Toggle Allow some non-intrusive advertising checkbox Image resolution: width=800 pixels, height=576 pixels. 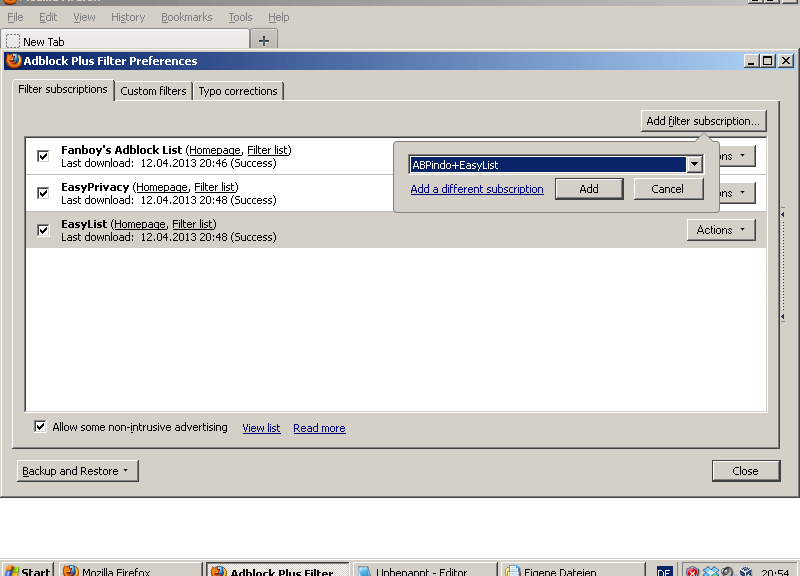point(40,427)
